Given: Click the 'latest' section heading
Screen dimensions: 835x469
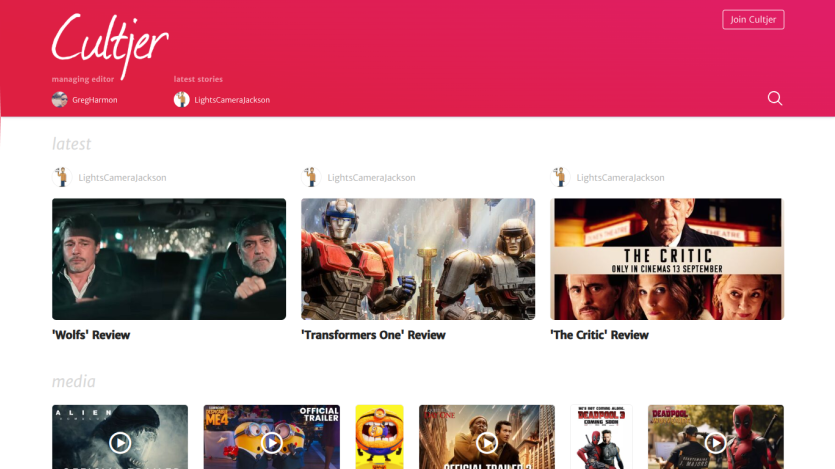Looking at the screenshot, I should tap(71, 144).
